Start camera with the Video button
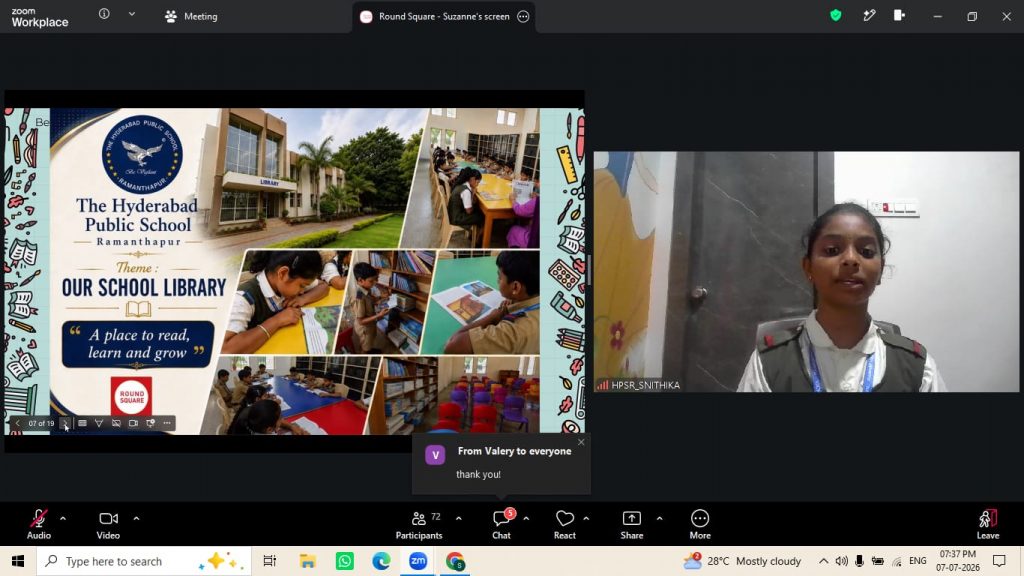This screenshot has height=576, width=1024. pos(108,524)
